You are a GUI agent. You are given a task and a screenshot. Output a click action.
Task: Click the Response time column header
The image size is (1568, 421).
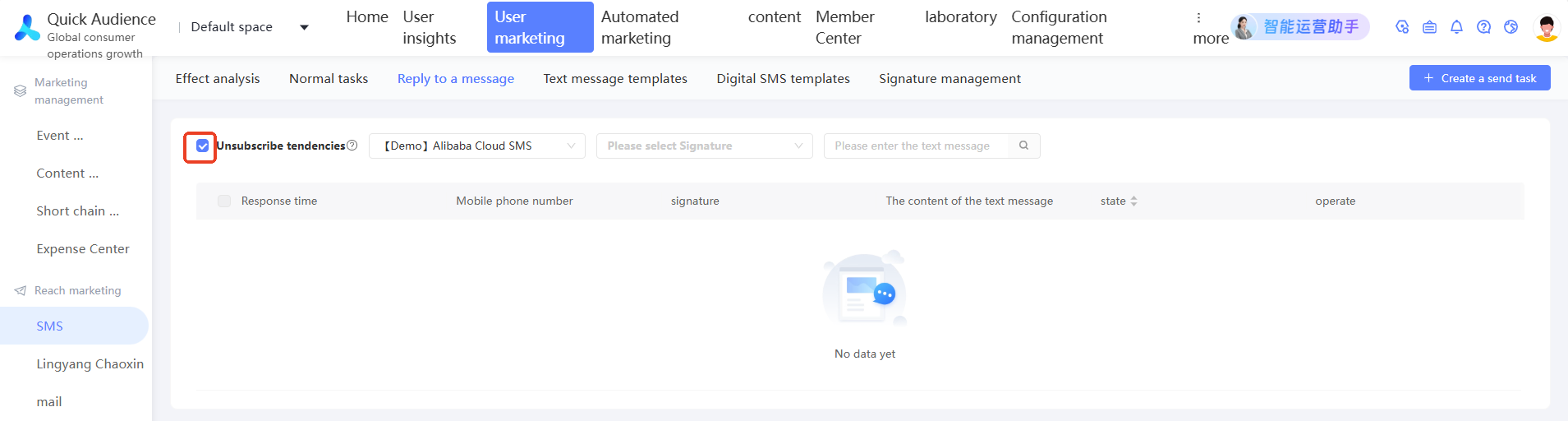[x=279, y=201]
